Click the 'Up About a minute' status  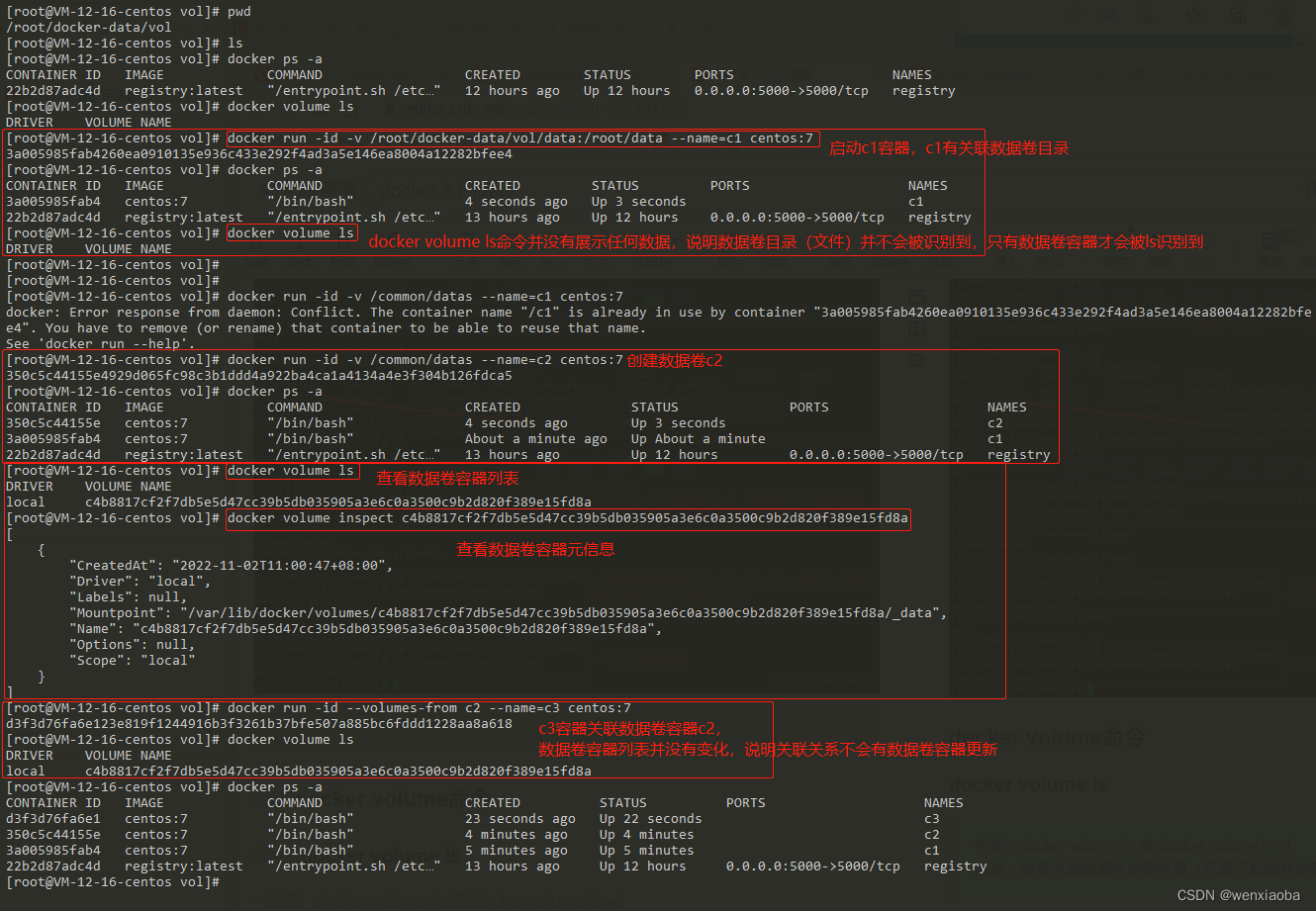pyautogui.click(x=699, y=439)
